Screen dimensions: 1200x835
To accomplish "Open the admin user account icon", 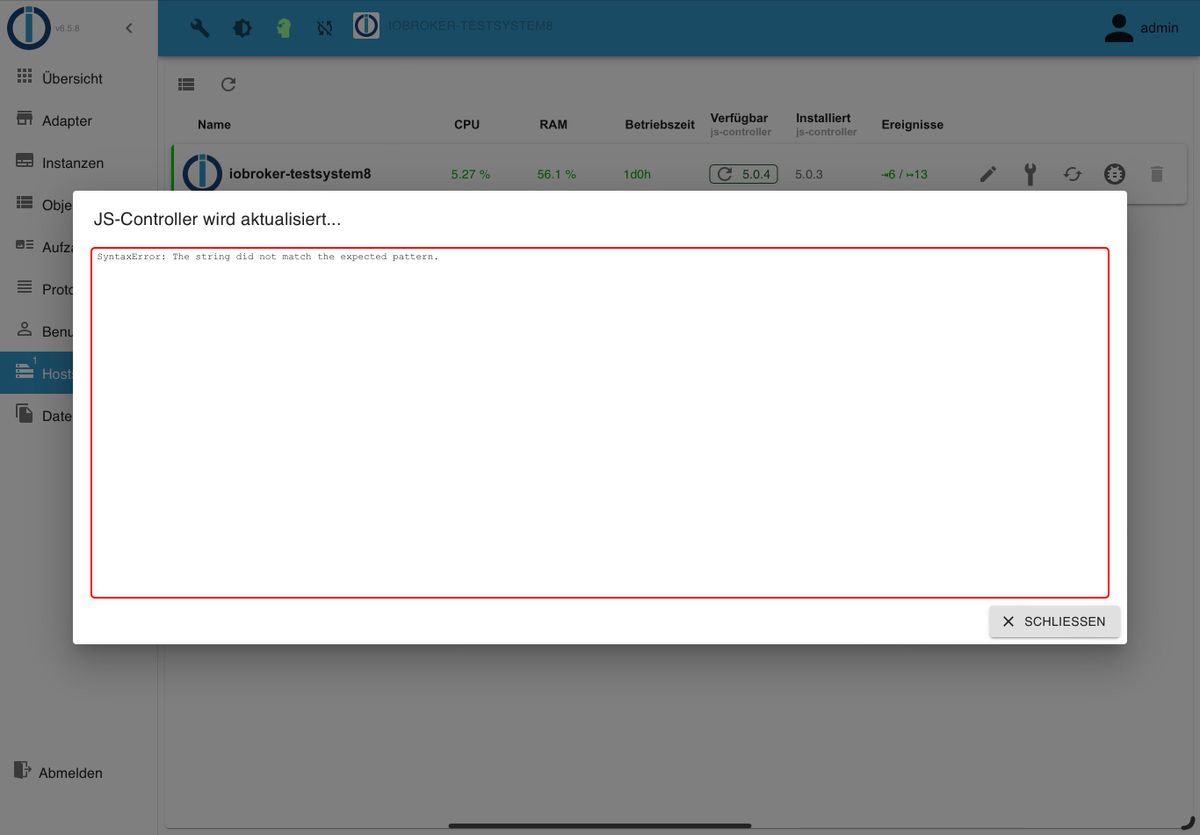I will coord(1119,28).
